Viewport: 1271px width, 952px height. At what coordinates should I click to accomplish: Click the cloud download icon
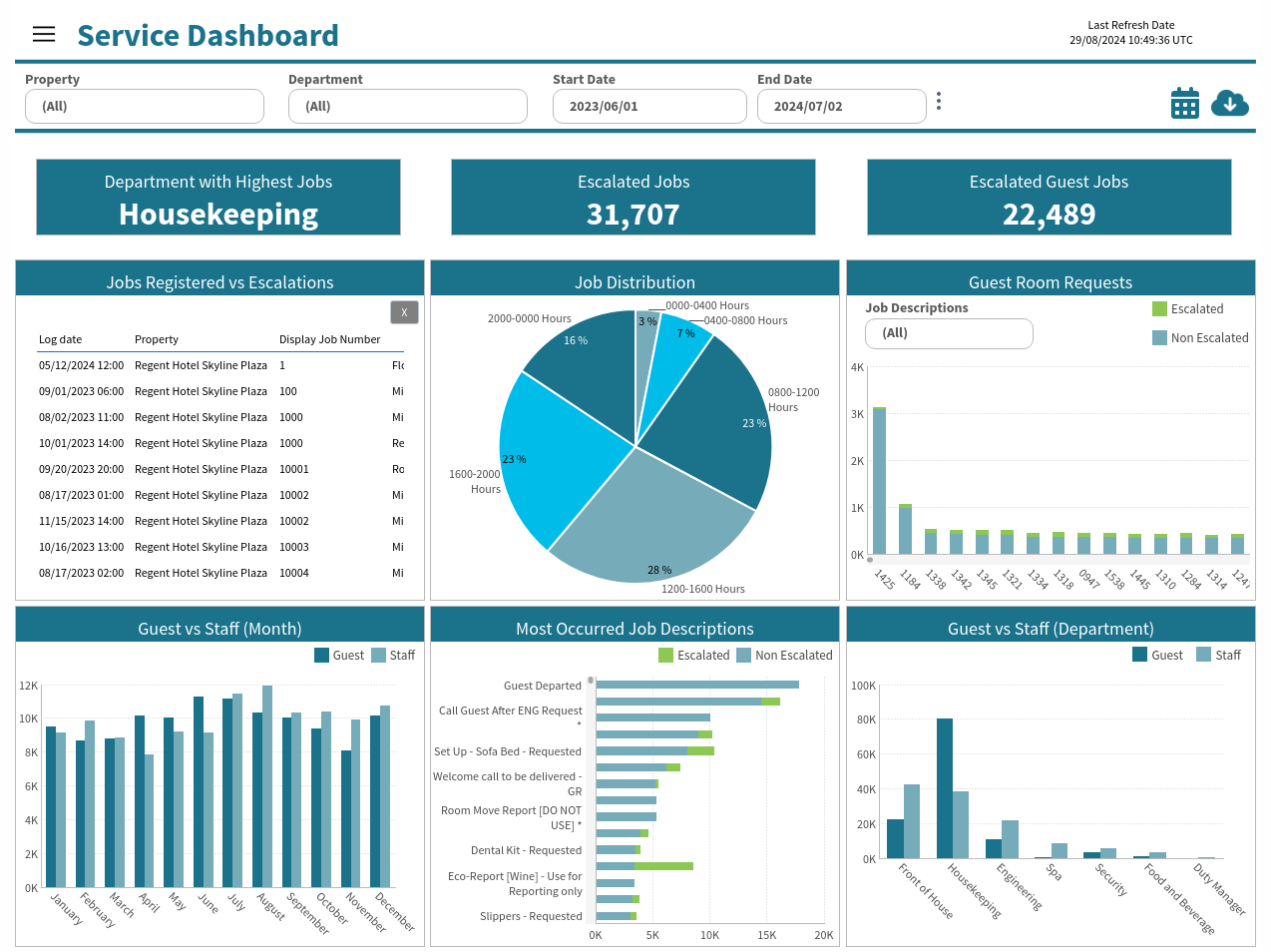(x=1230, y=103)
